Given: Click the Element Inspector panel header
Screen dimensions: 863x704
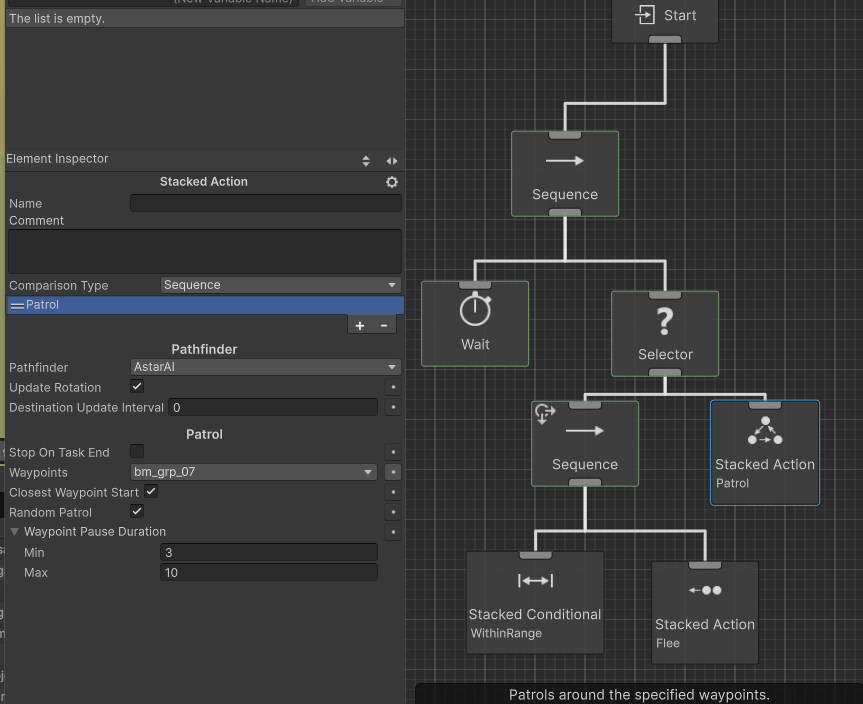Looking at the screenshot, I should click(x=58, y=159).
